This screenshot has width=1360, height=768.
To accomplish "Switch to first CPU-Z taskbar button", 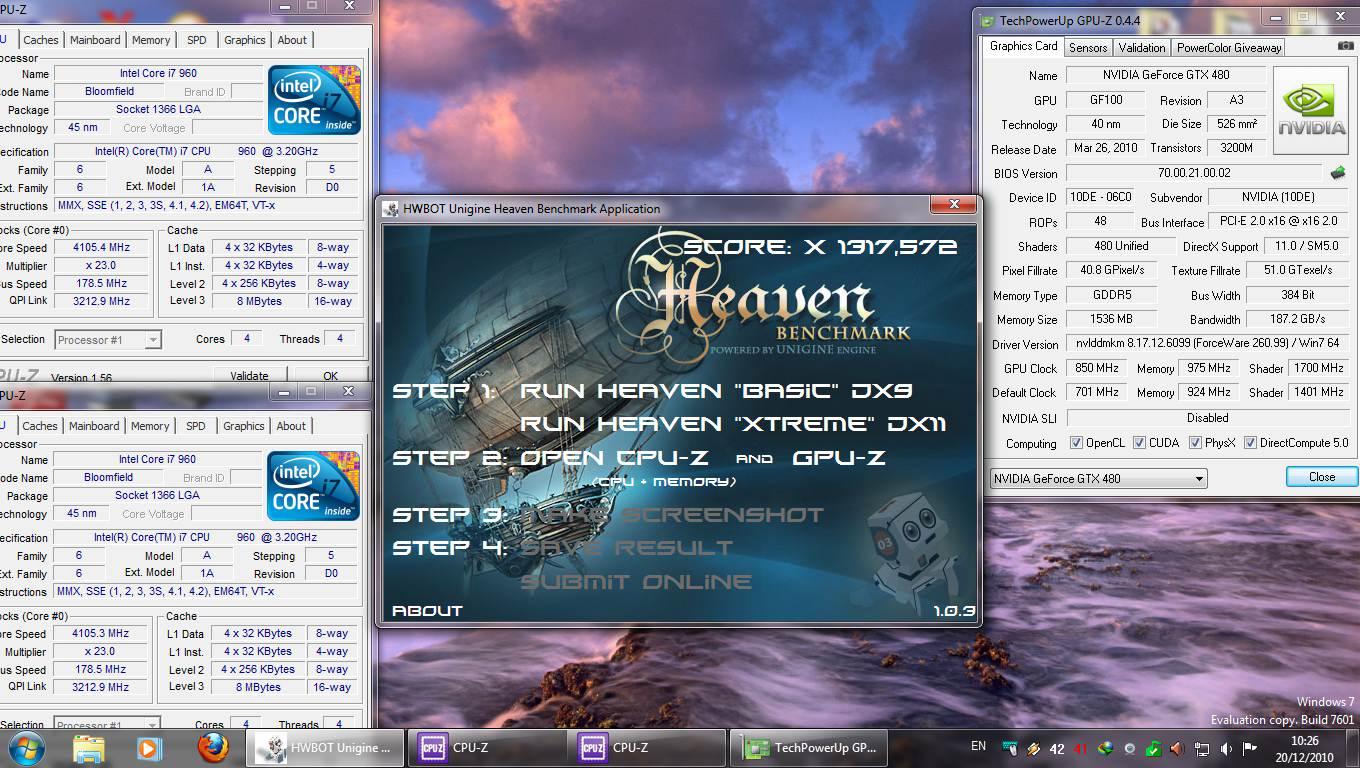I will pos(486,748).
